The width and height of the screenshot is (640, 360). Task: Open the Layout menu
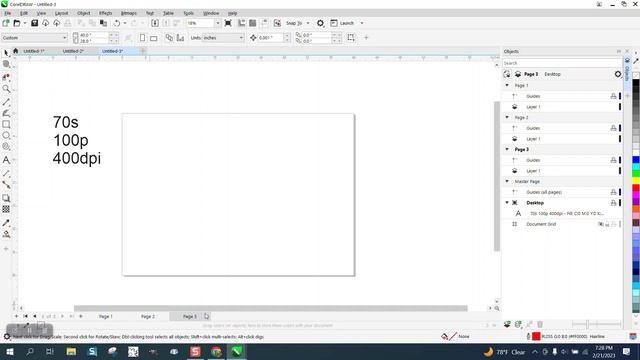61,13
